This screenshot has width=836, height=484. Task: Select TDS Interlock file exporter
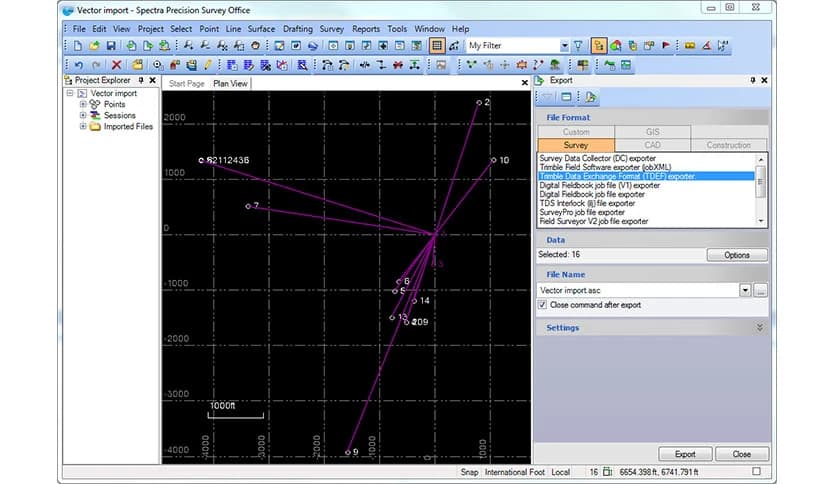coord(646,203)
